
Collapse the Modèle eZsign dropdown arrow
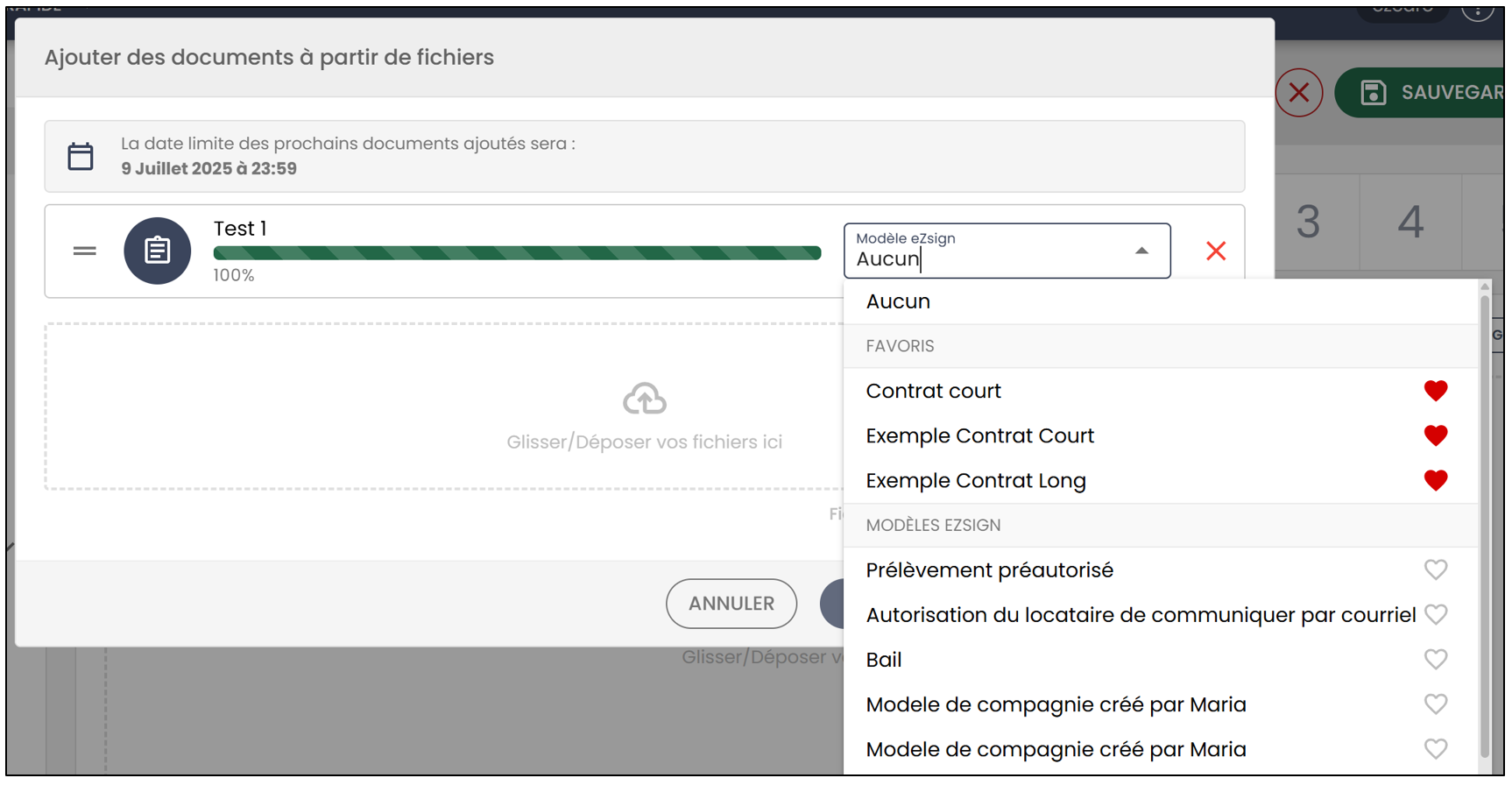click(1141, 251)
